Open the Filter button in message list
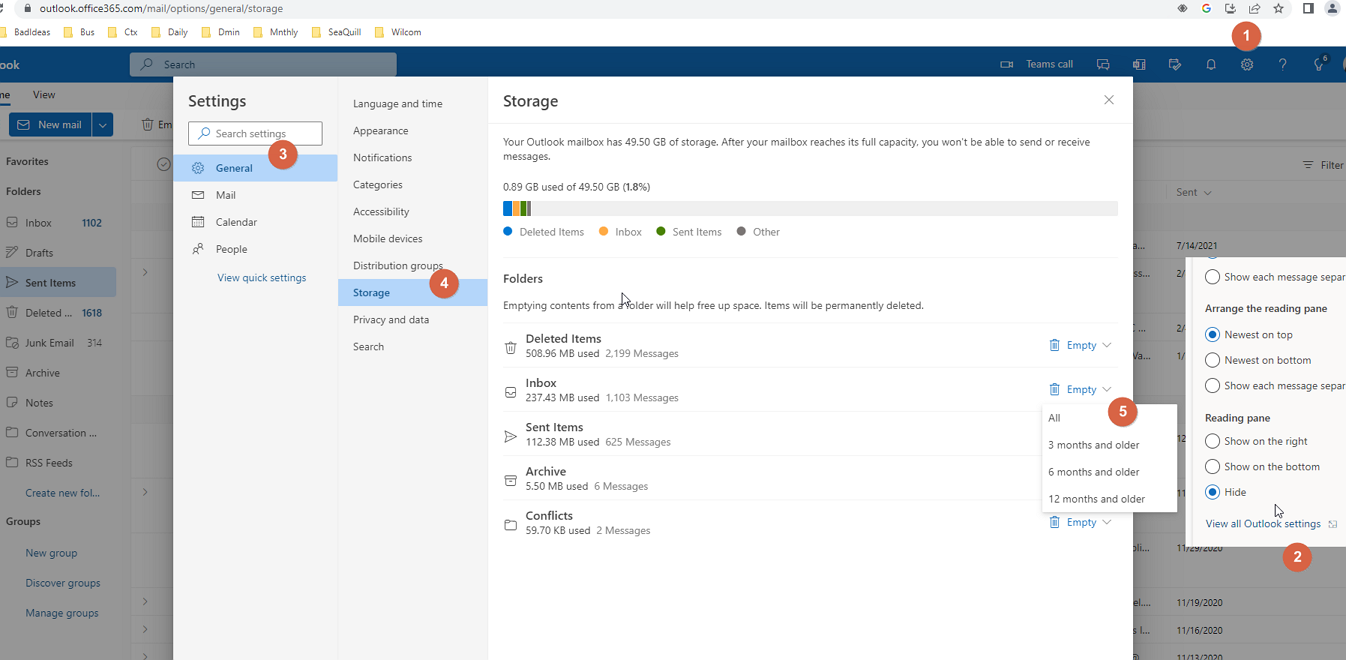 click(x=1323, y=165)
